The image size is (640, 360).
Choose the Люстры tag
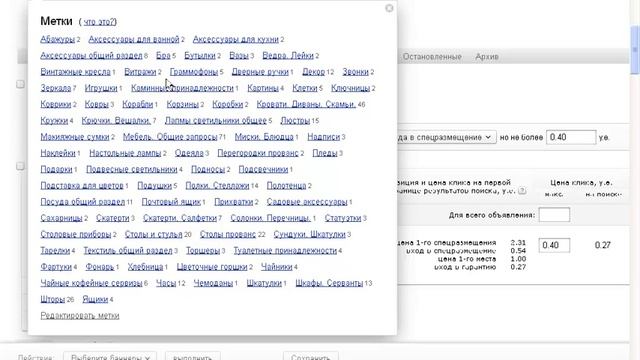[295, 121]
